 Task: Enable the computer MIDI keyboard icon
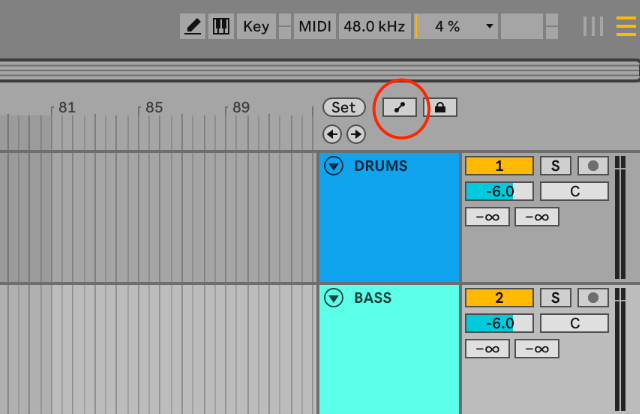(x=220, y=26)
